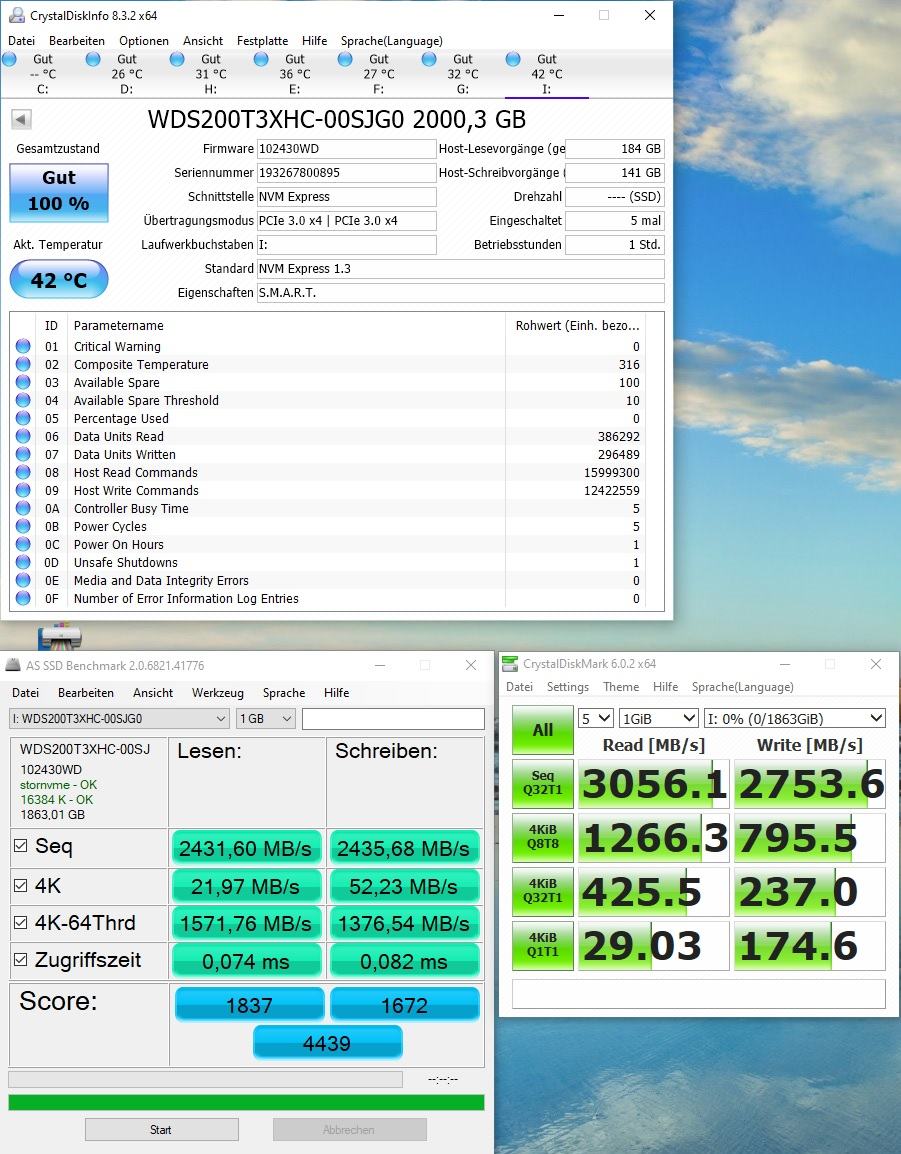Image resolution: width=901 pixels, height=1154 pixels.
Task: Click the Abbrechen button
Action: click(x=349, y=1130)
